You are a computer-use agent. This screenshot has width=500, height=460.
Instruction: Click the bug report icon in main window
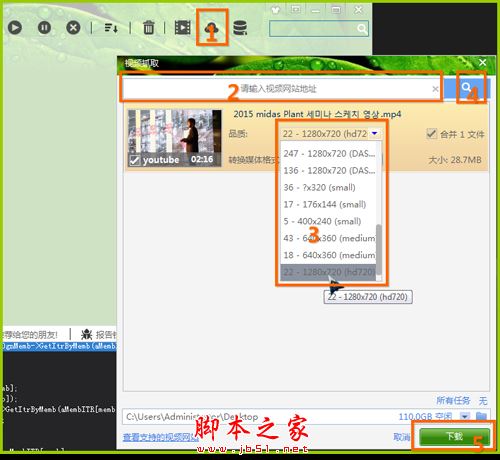tap(86, 334)
